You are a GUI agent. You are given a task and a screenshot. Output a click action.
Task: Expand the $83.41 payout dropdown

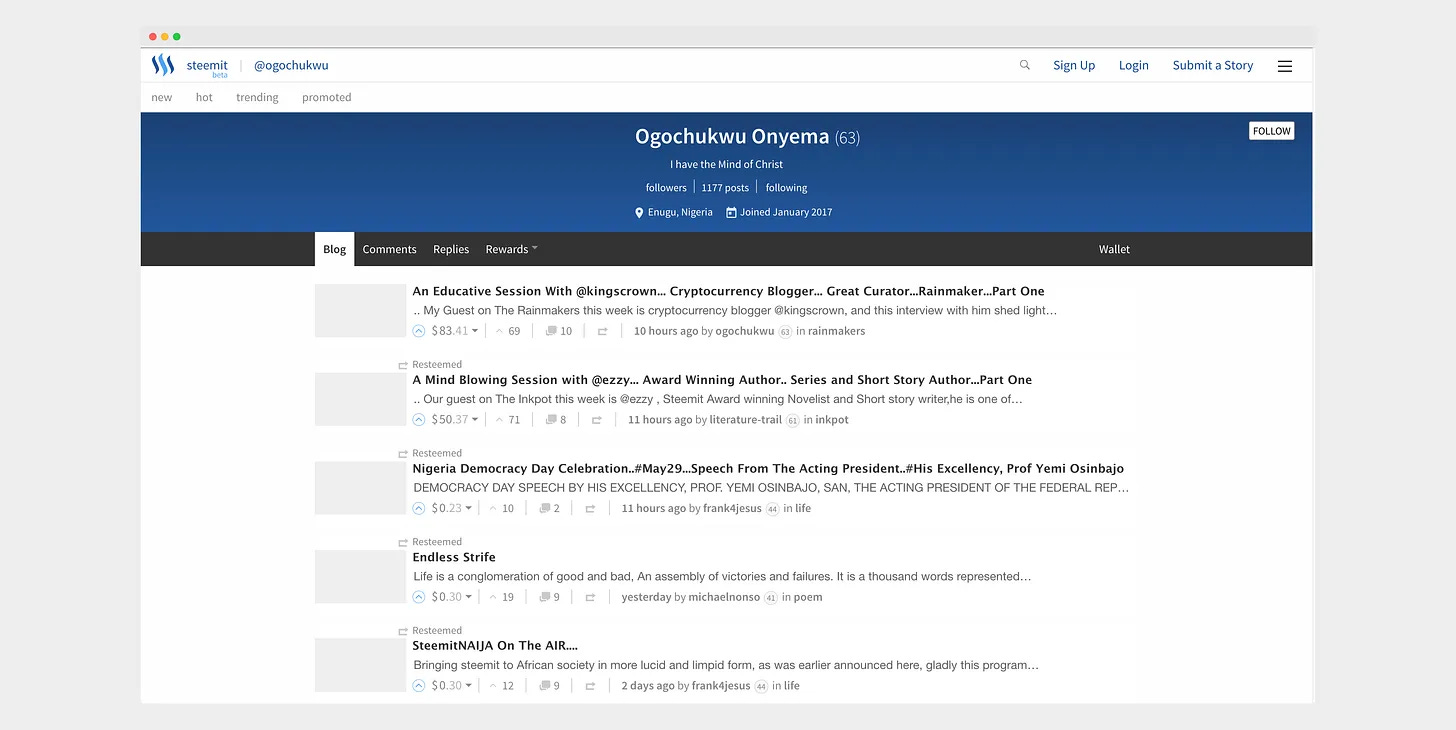tap(475, 331)
